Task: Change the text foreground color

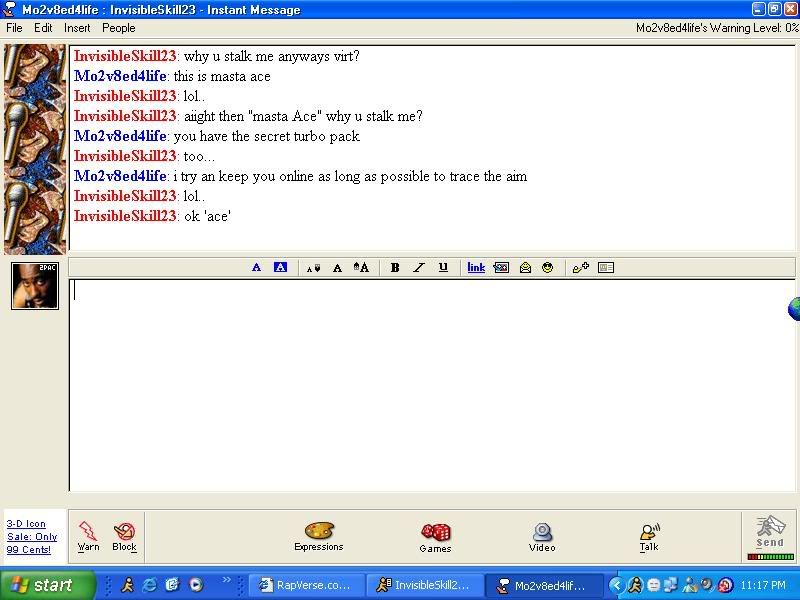Action: pos(256,267)
